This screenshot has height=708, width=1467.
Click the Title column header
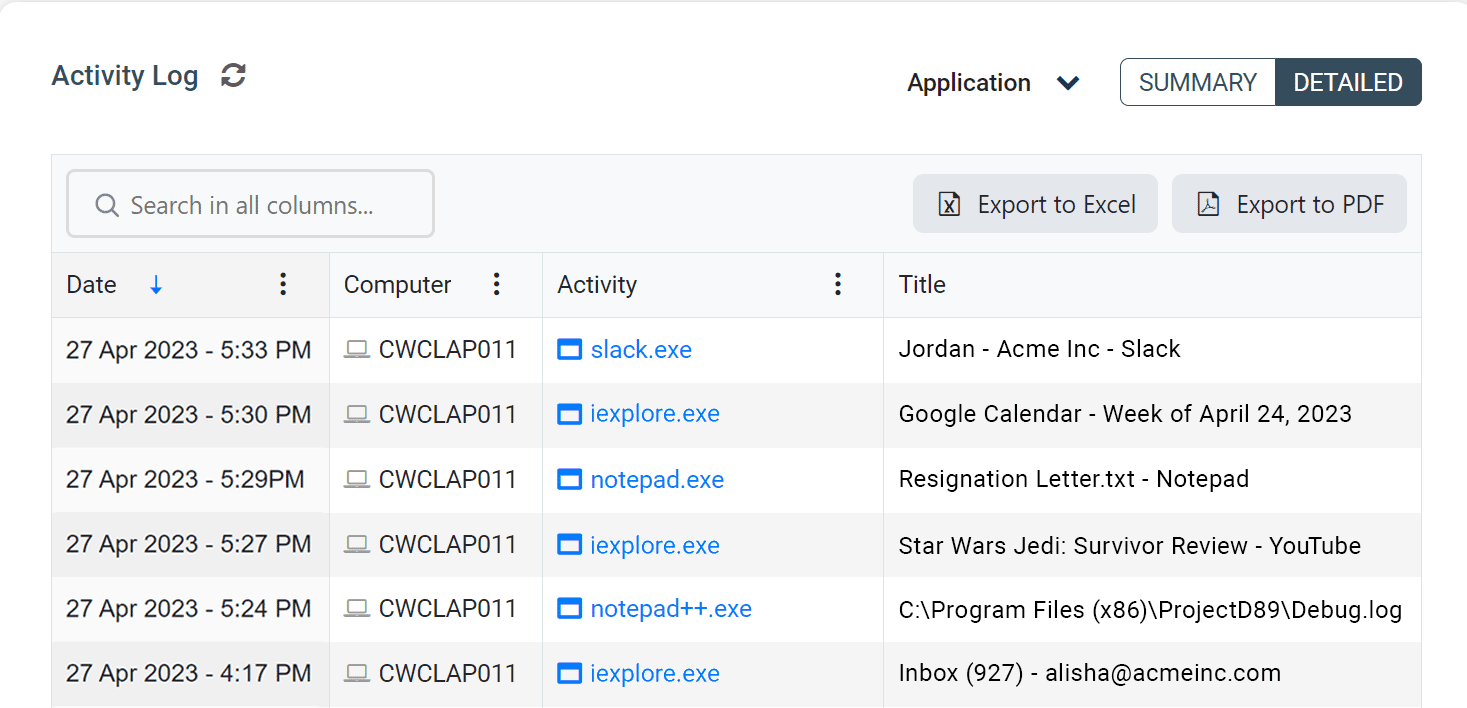[x=922, y=285]
